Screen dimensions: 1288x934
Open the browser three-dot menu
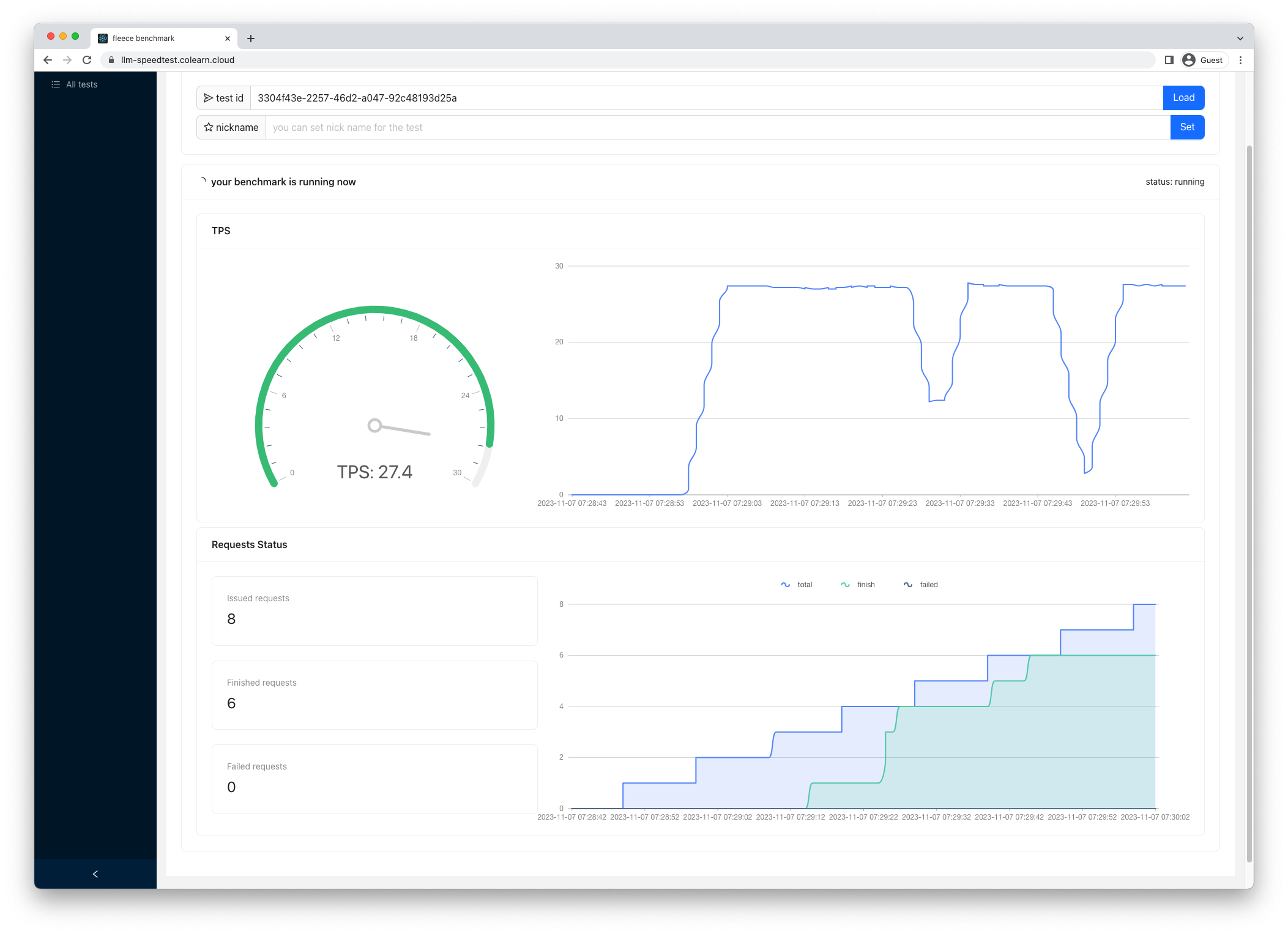[x=1240, y=60]
